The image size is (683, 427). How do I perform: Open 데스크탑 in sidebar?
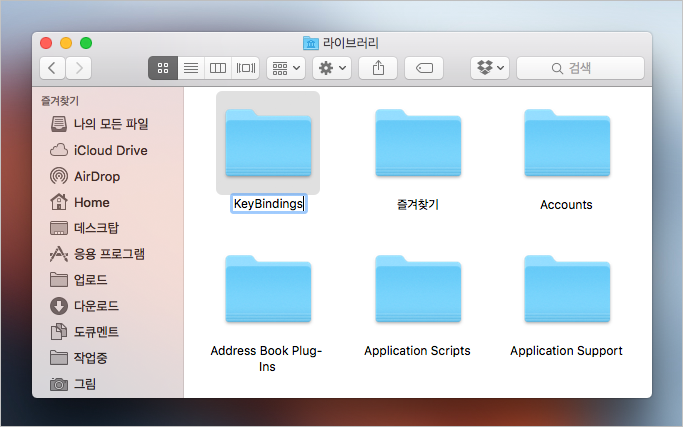pos(108,228)
